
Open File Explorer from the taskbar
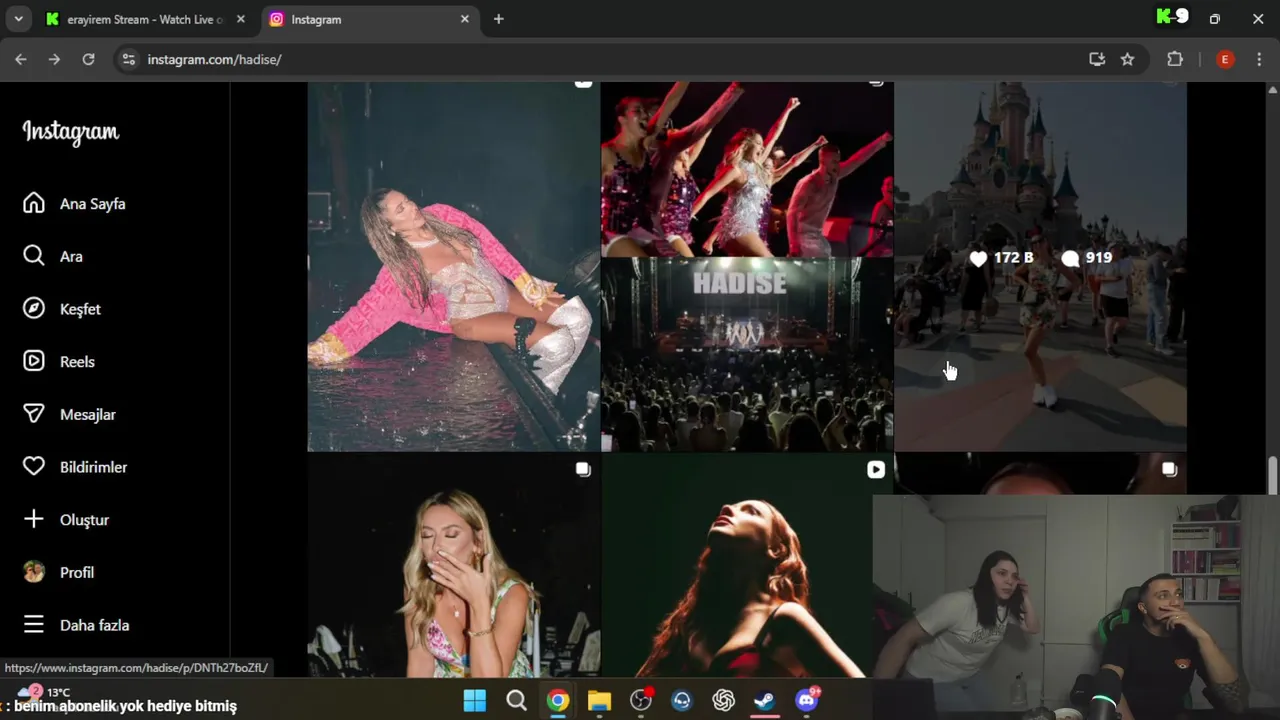point(599,700)
